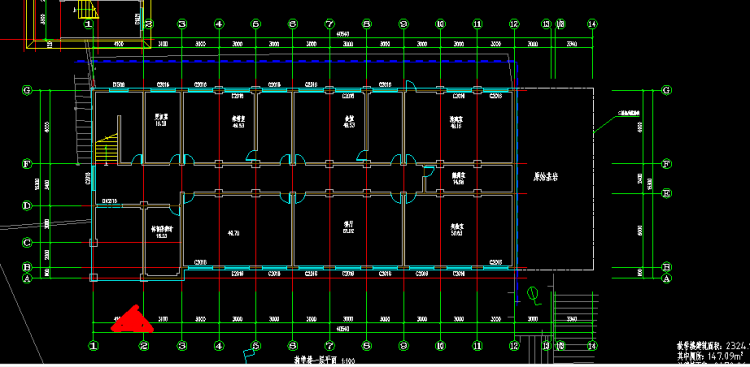Select the left-side axis bubble labeled D
Image resolution: width=750 pixels, height=367 pixels.
click(27, 206)
